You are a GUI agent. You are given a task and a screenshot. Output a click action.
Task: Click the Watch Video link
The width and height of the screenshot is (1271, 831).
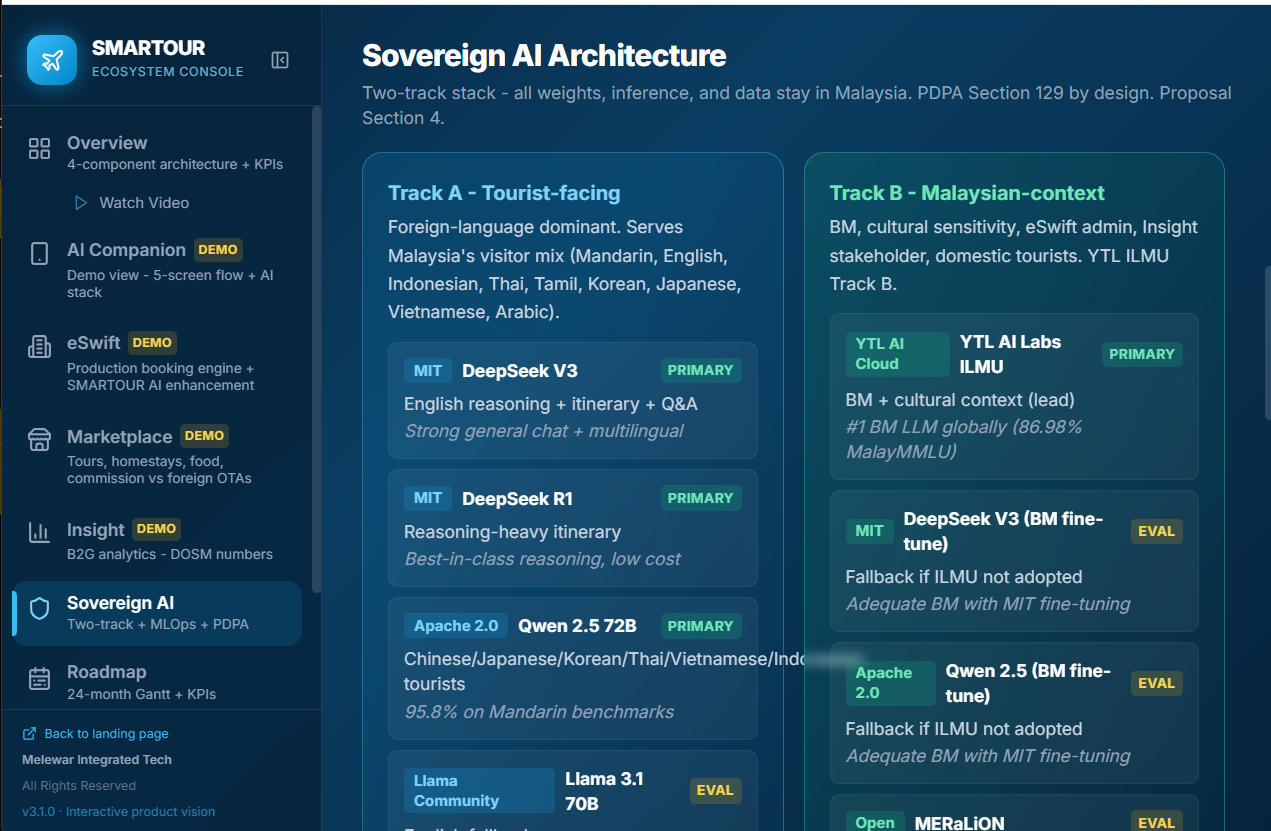[x=144, y=203]
